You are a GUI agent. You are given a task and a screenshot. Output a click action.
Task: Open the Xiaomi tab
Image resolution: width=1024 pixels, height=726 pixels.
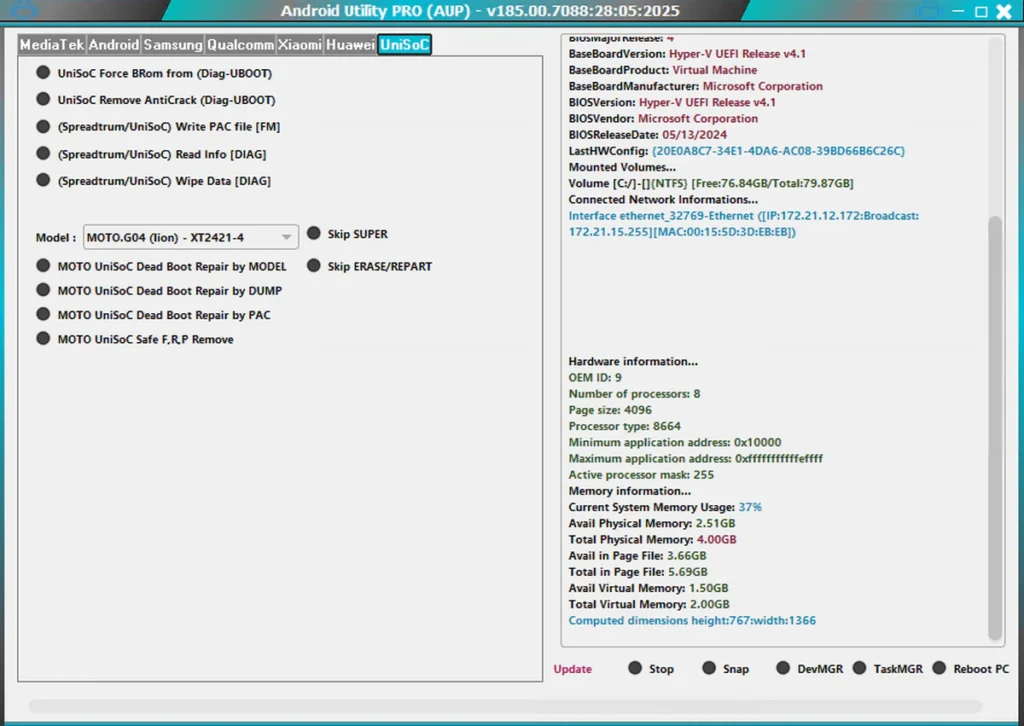(300, 44)
